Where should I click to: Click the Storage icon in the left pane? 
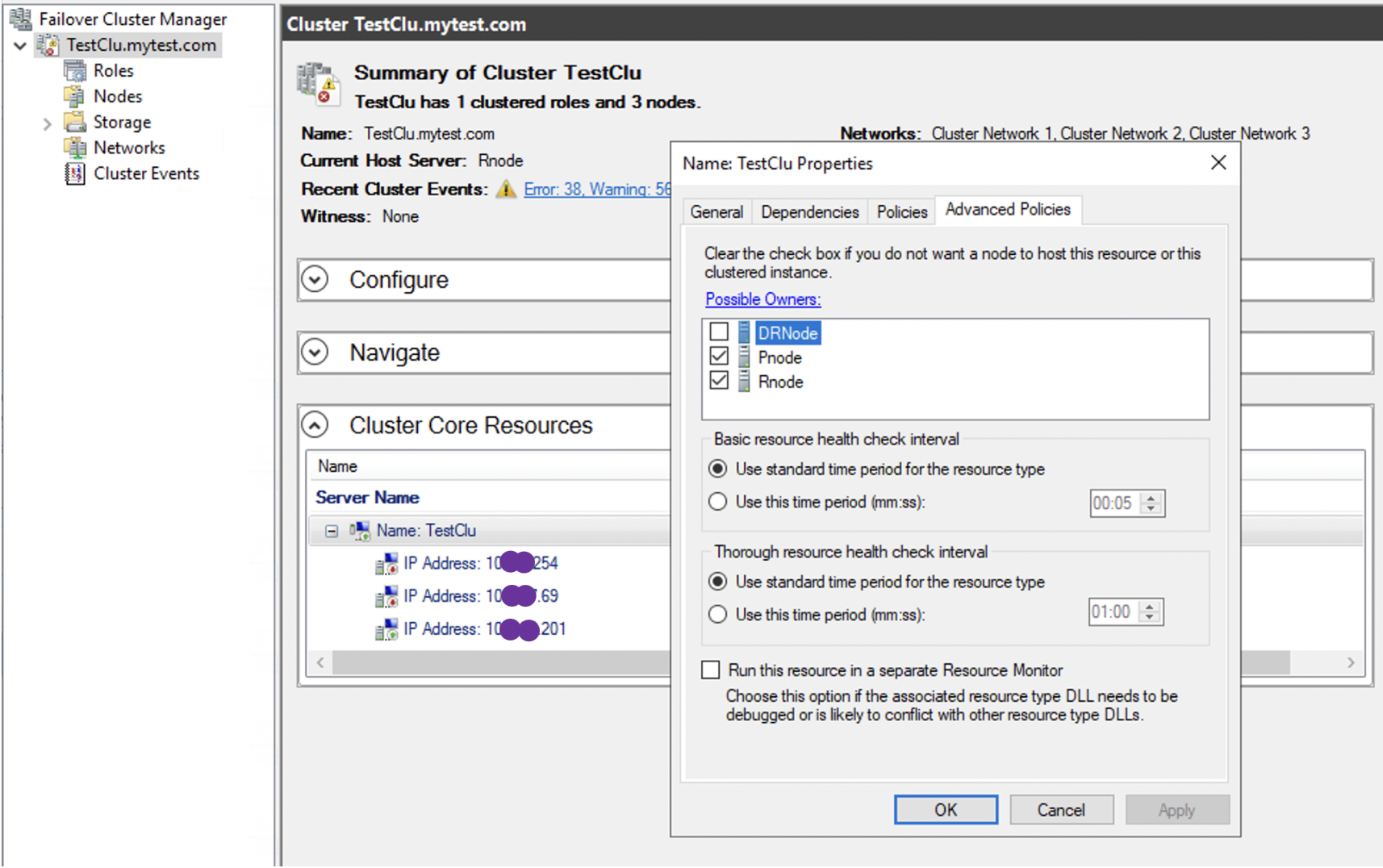76,122
